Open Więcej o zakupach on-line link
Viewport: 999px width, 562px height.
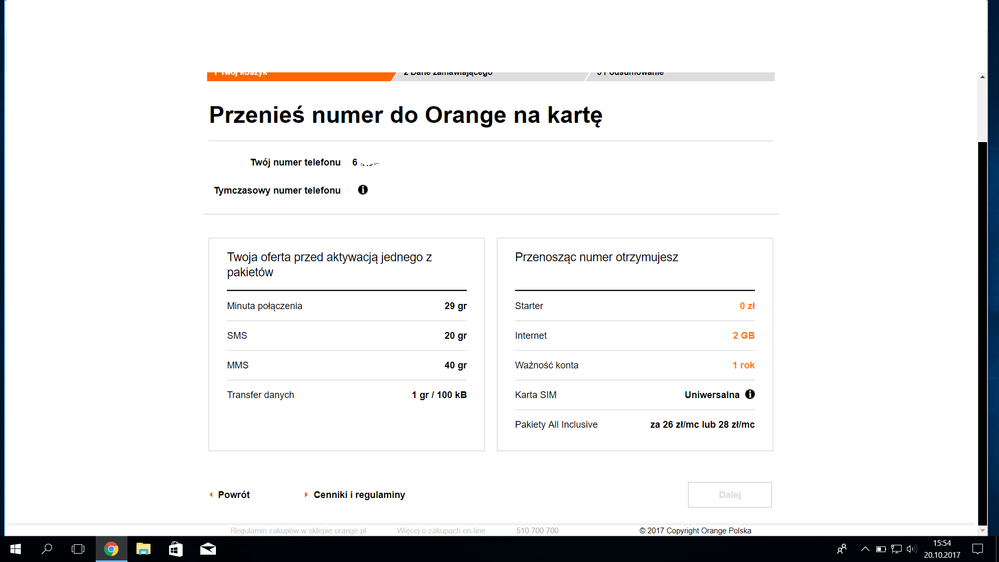[441, 530]
